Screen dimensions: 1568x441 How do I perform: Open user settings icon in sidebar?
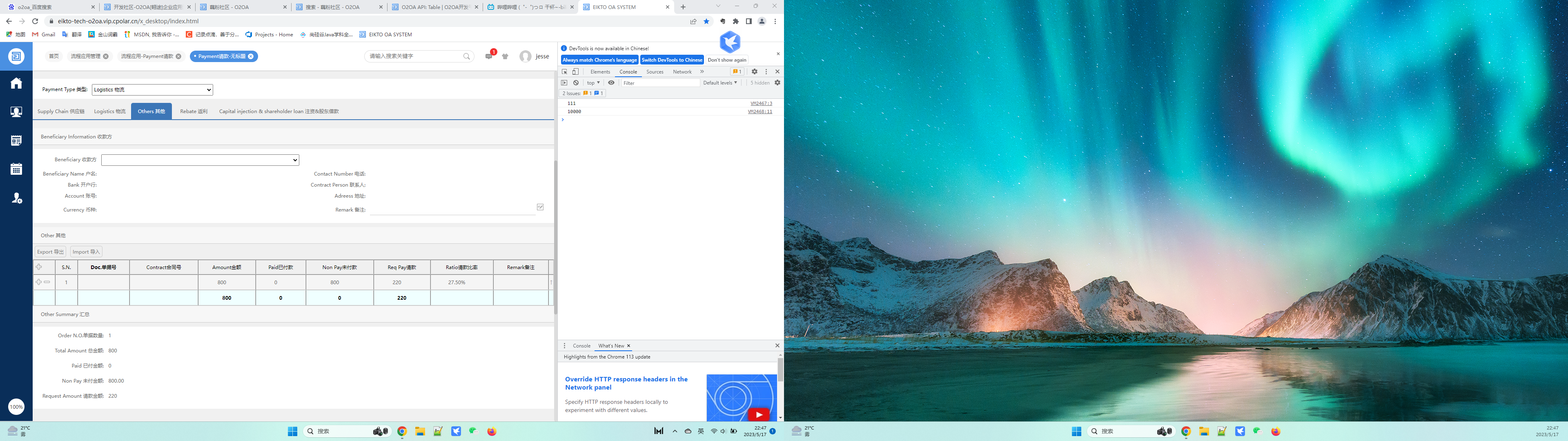tap(16, 198)
